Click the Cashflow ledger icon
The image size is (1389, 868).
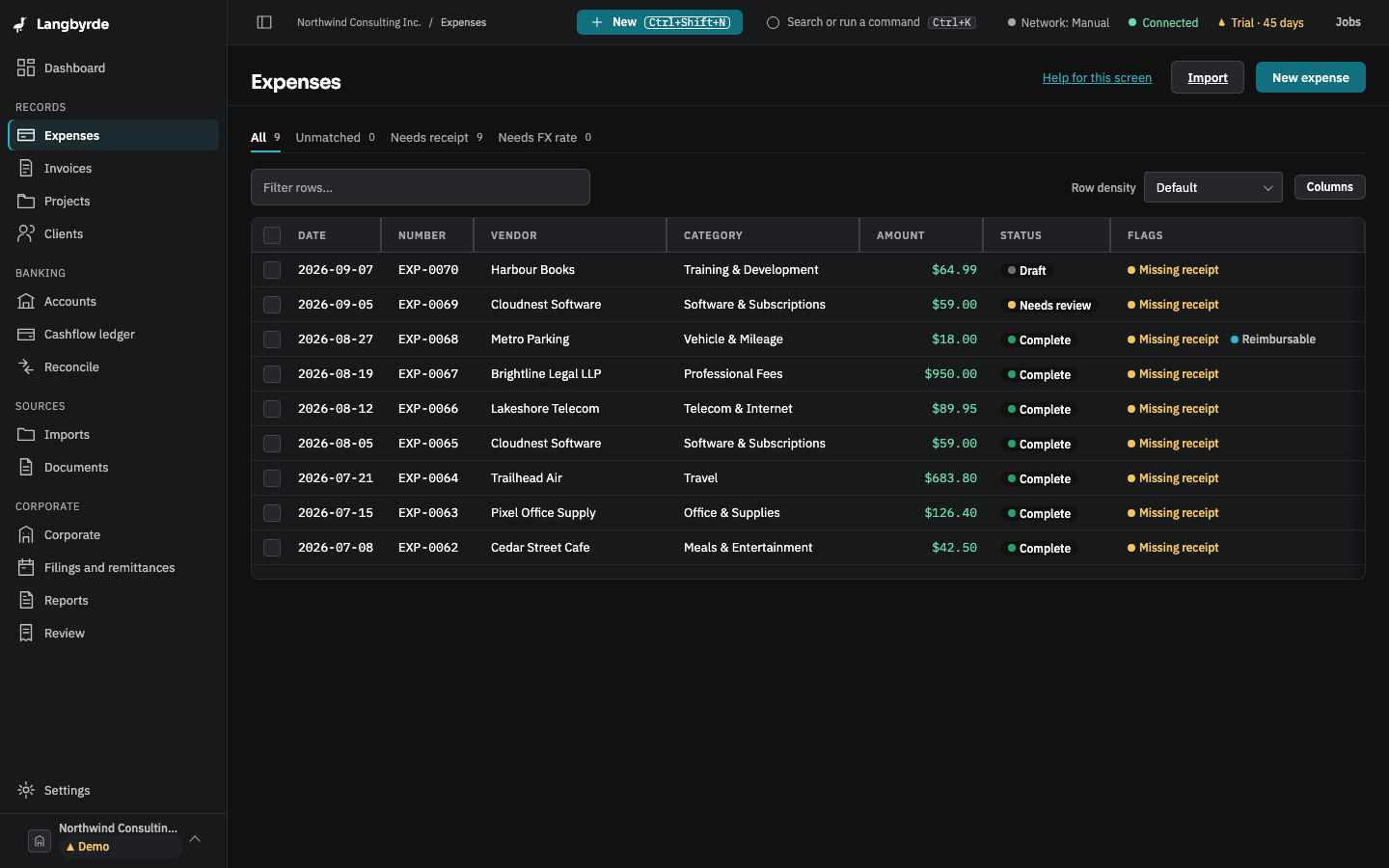coord(26,334)
